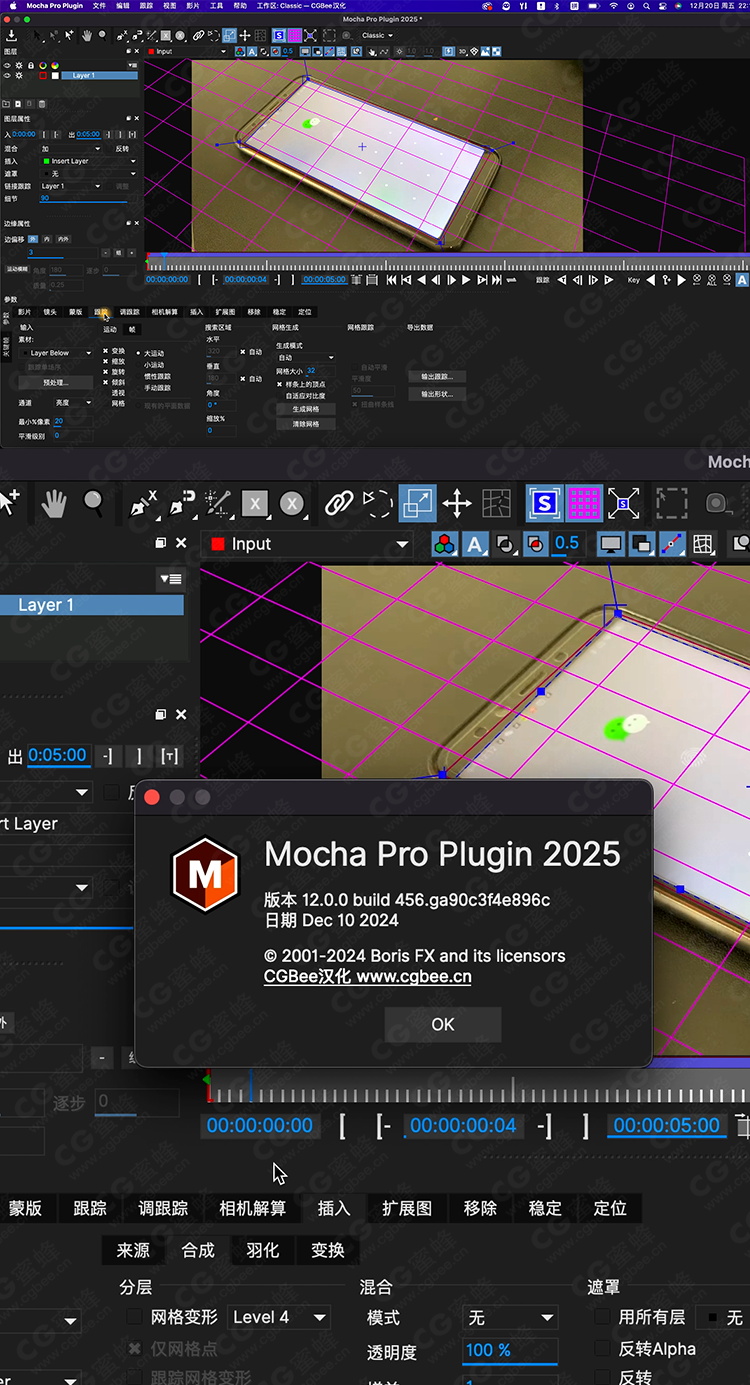Toggle the 变换 motion checkbox in 跟踪 panel

click(105, 353)
